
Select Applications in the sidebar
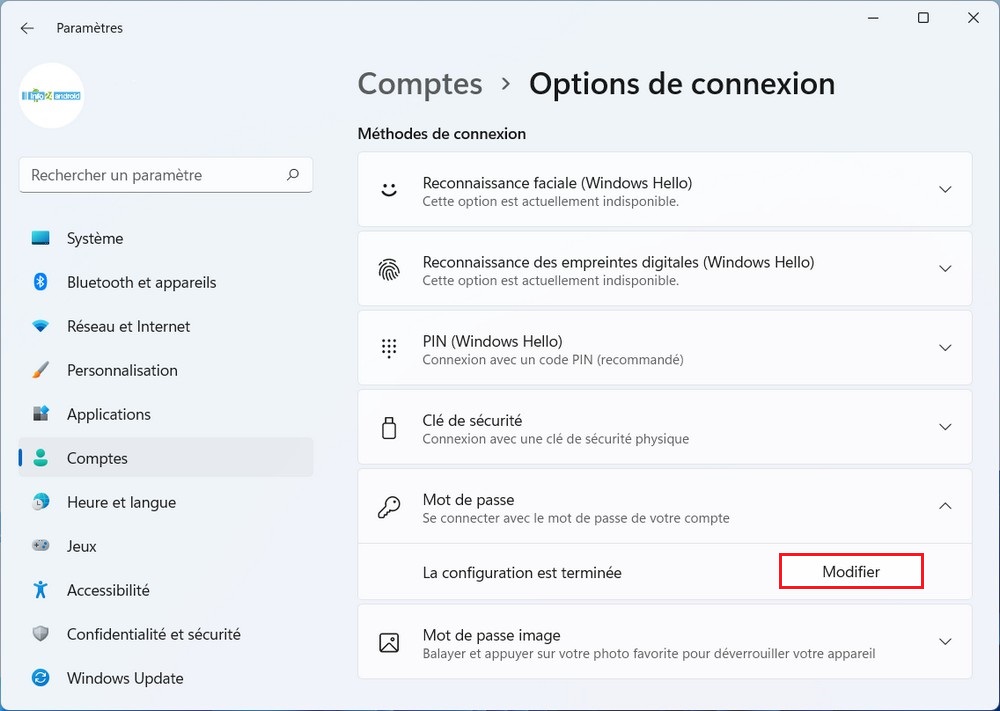click(108, 414)
